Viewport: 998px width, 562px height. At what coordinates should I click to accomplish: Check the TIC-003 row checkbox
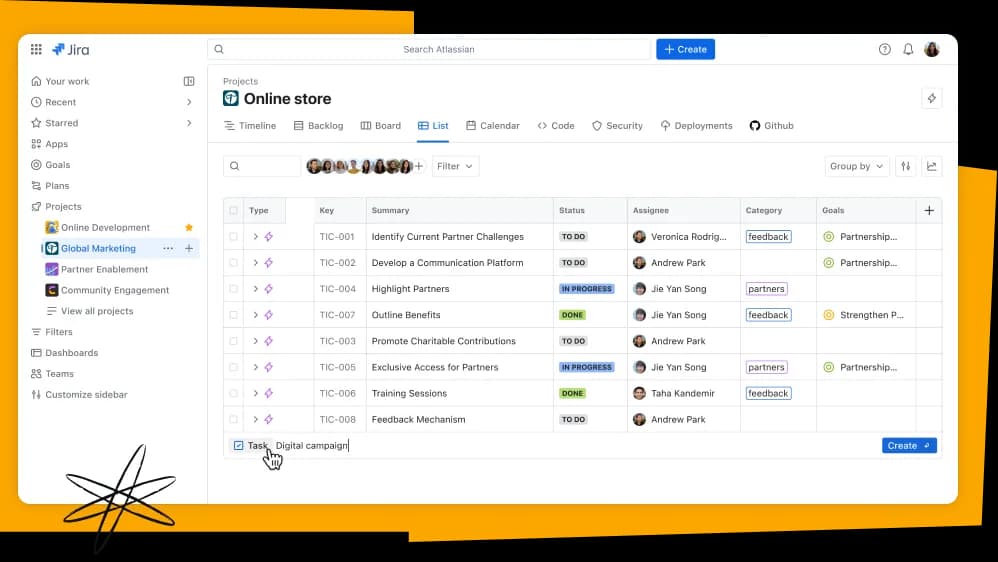pos(234,341)
